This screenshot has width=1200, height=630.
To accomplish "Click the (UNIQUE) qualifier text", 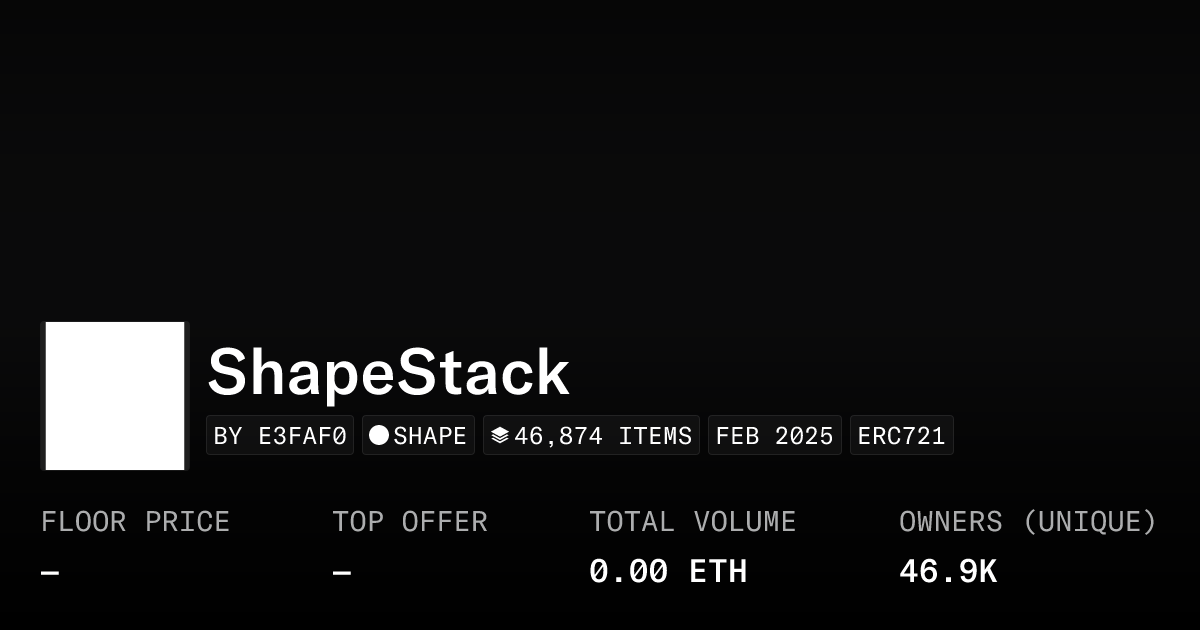I will pos(1089,522).
